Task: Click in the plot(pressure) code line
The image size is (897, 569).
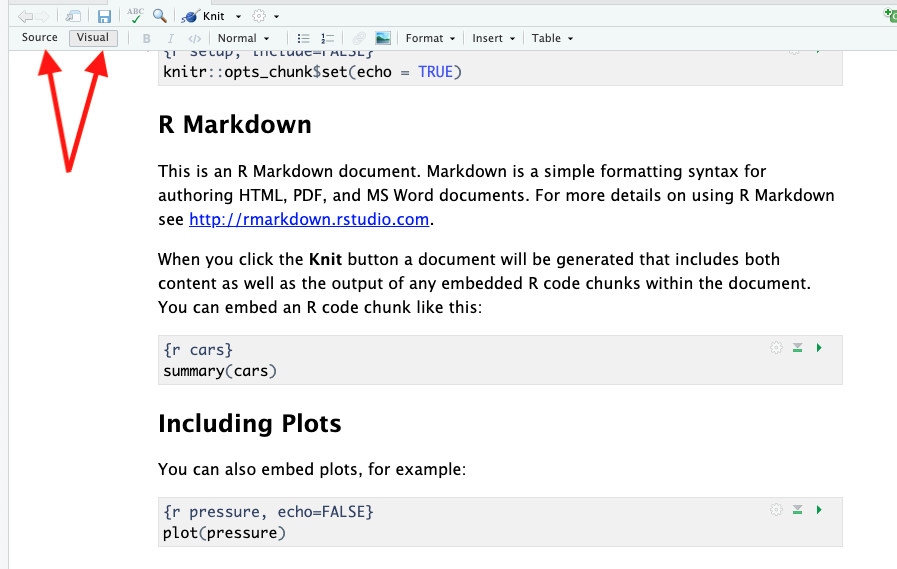Action: 224,533
